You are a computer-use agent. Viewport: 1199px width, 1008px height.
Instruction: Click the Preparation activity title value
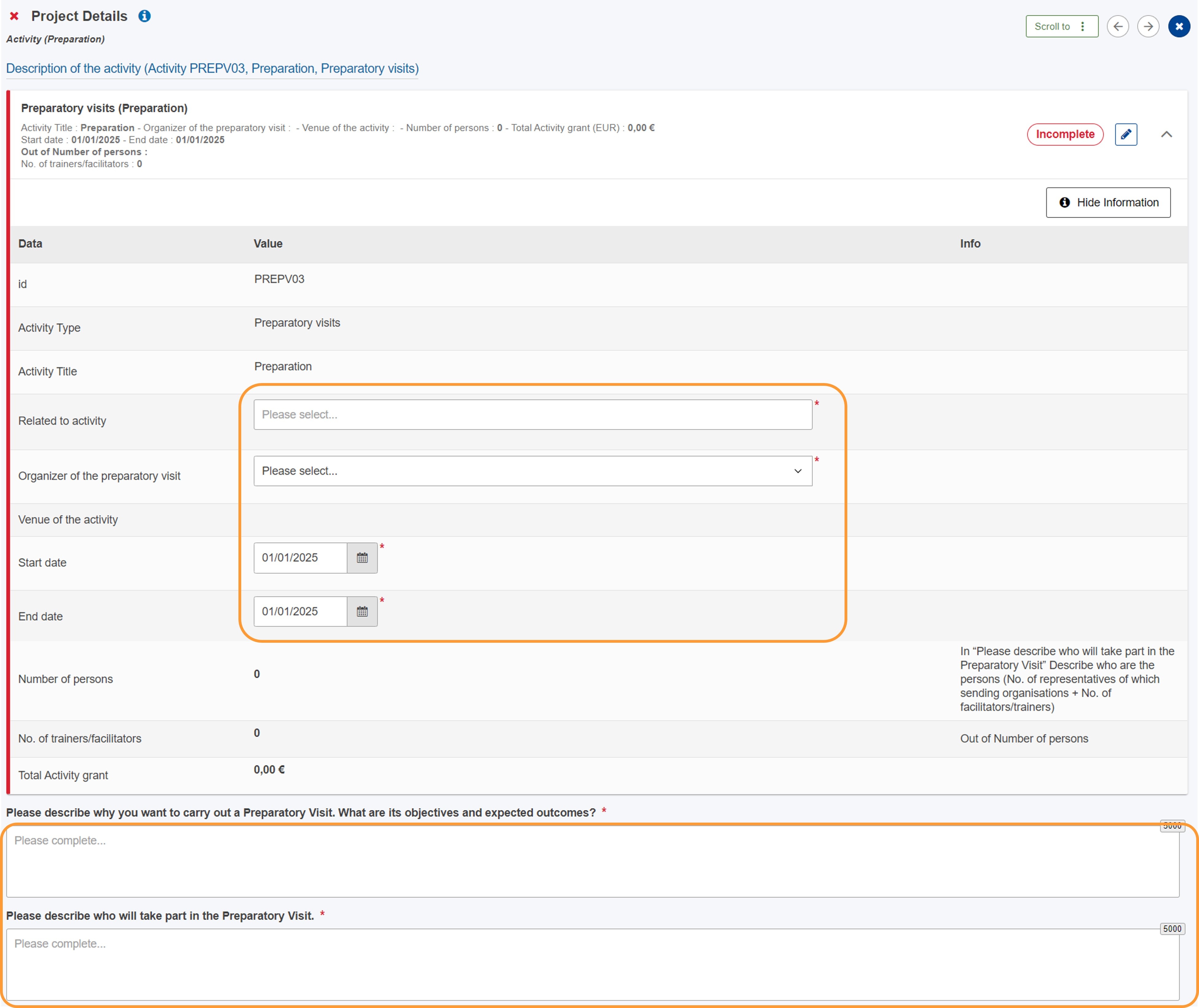(283, 366)
